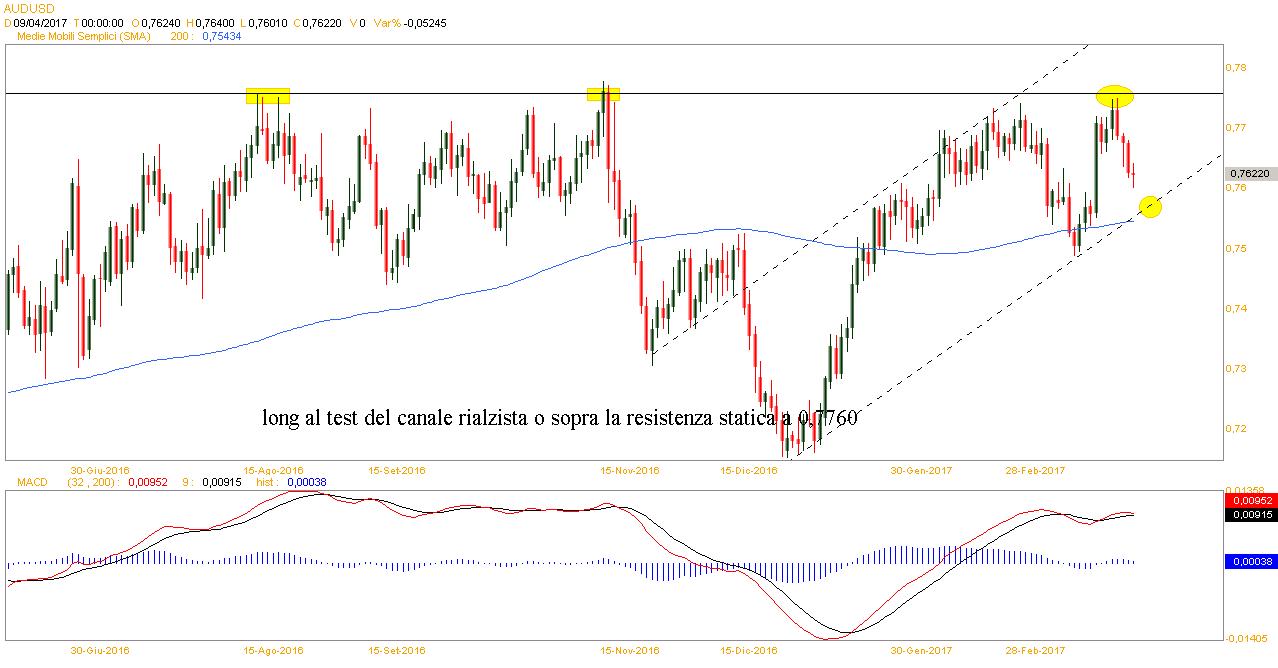Click the -0,01405 MACD scale value
The width and height of the screenshot is (1278, 668).
pos(1250,638)
